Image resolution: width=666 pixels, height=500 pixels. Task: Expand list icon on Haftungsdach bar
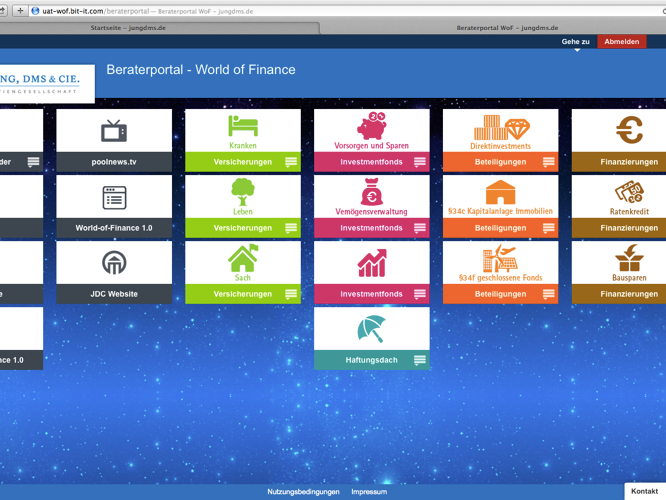click(x=420, y=360)
